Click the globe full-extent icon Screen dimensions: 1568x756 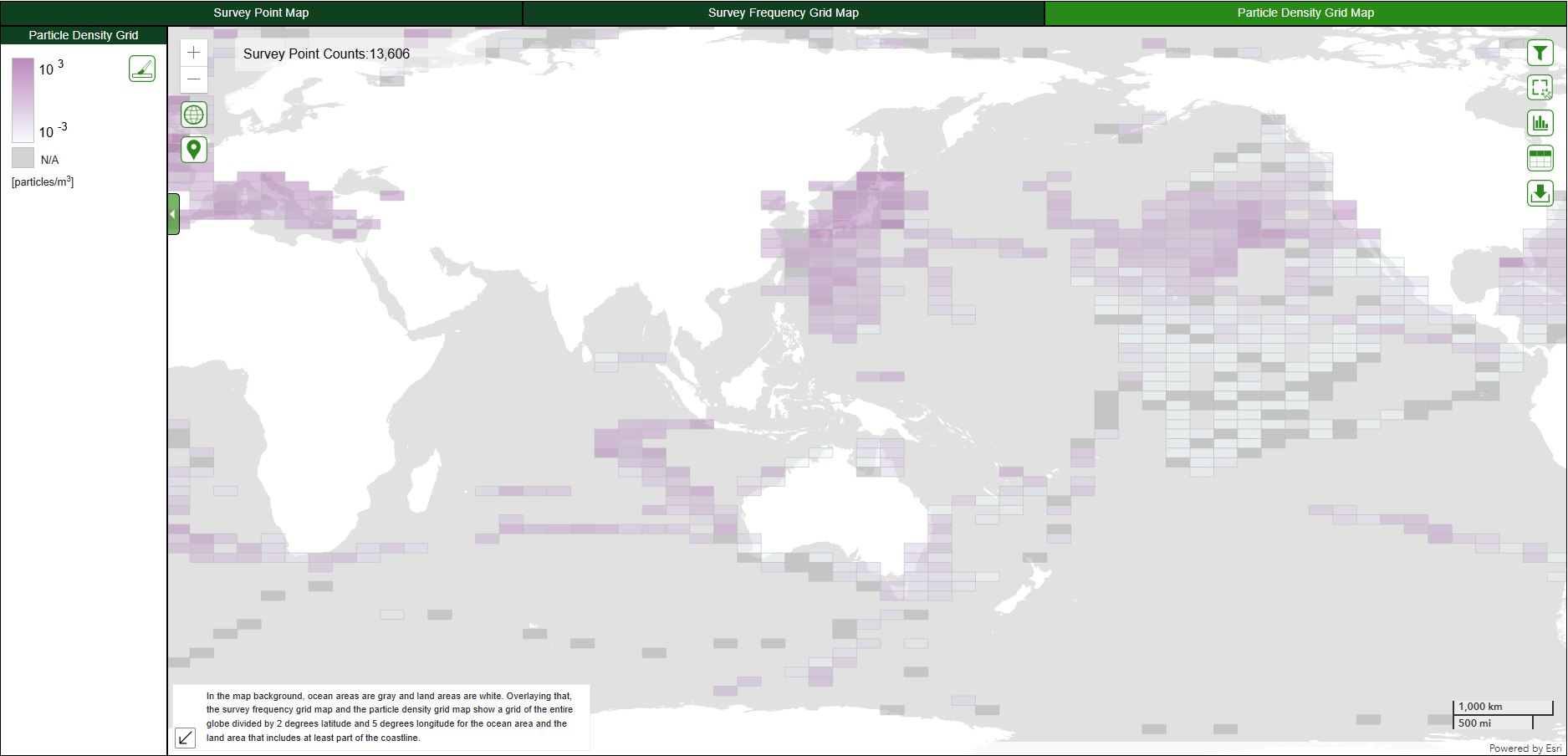point(194,115)
